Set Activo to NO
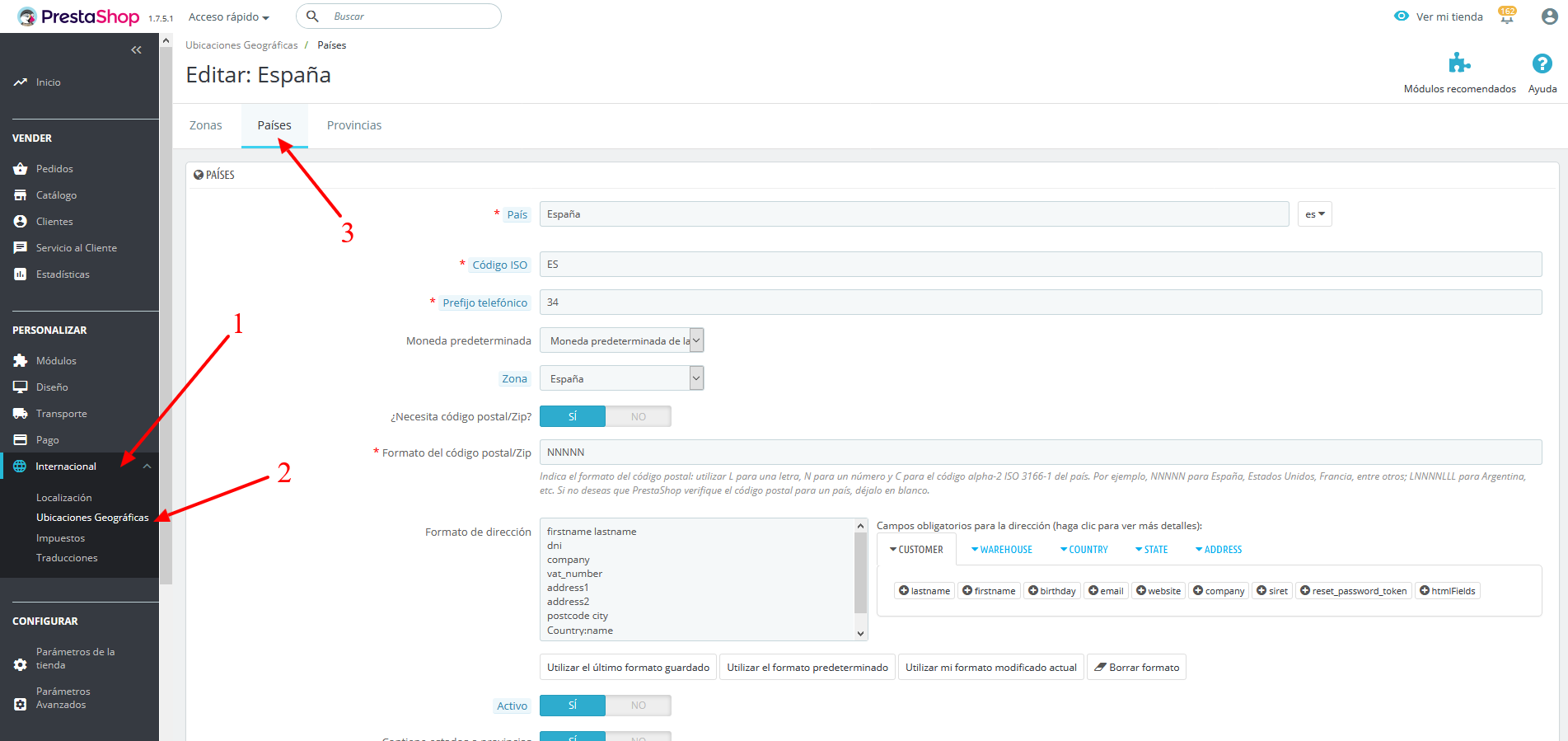1568x741 pixels. pyautogui.click(x=639, y=706)
